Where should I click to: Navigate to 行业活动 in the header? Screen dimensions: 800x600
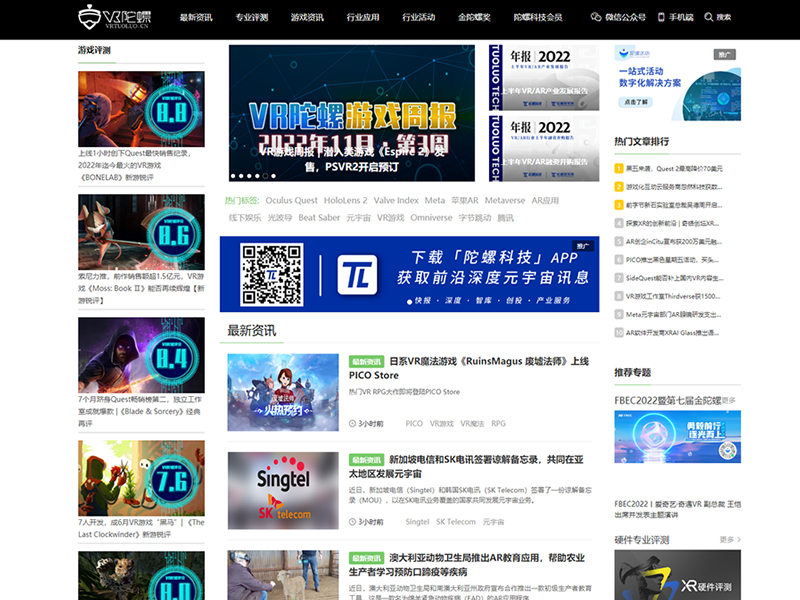418,17
